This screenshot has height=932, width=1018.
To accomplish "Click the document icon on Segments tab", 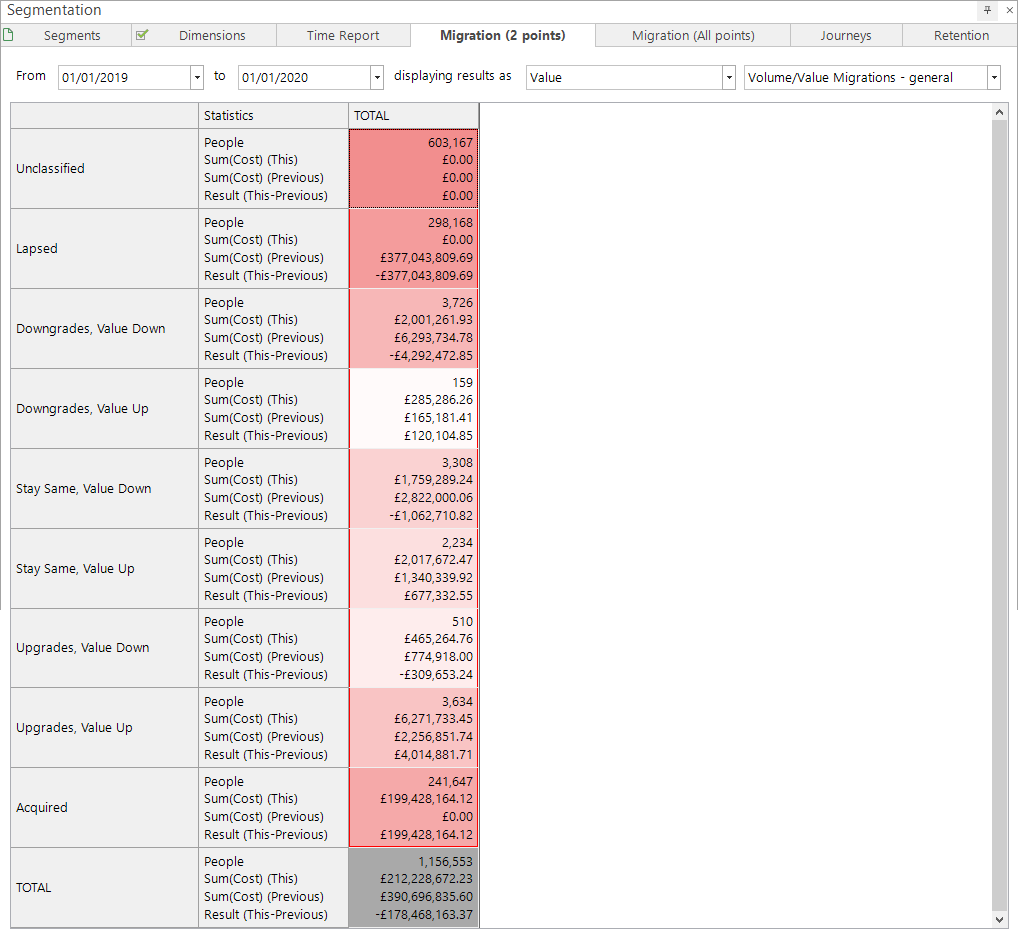I will click(x=8, y=34).
